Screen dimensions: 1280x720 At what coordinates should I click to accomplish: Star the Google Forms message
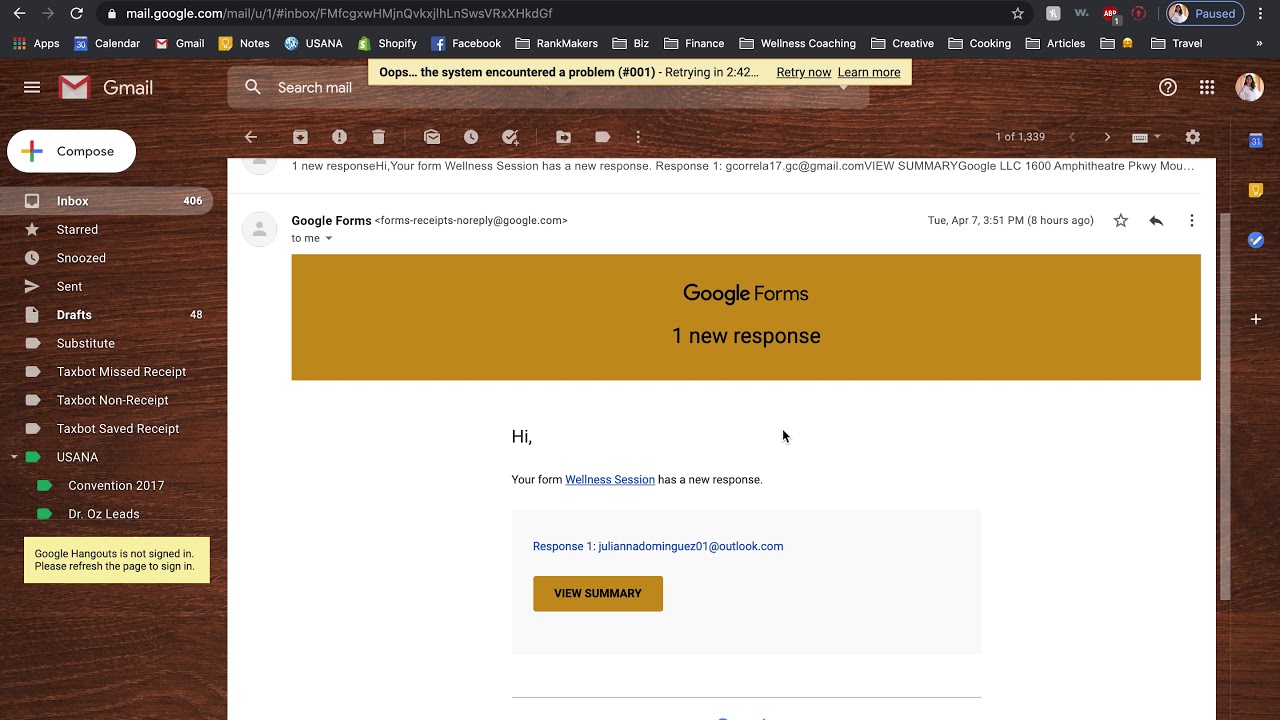[x=1121, y=221]
